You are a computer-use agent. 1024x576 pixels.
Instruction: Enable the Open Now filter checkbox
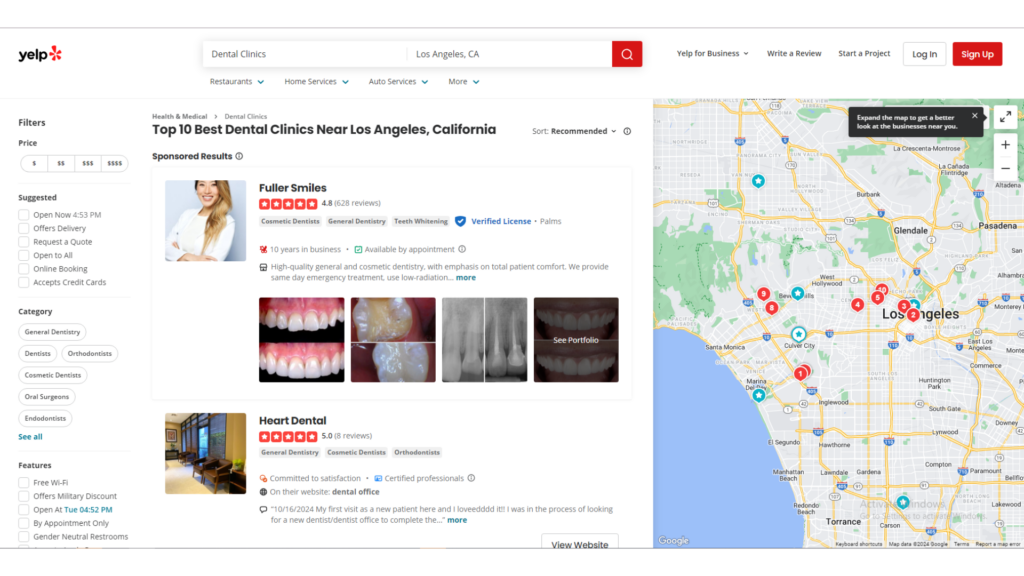pos(24,215)
